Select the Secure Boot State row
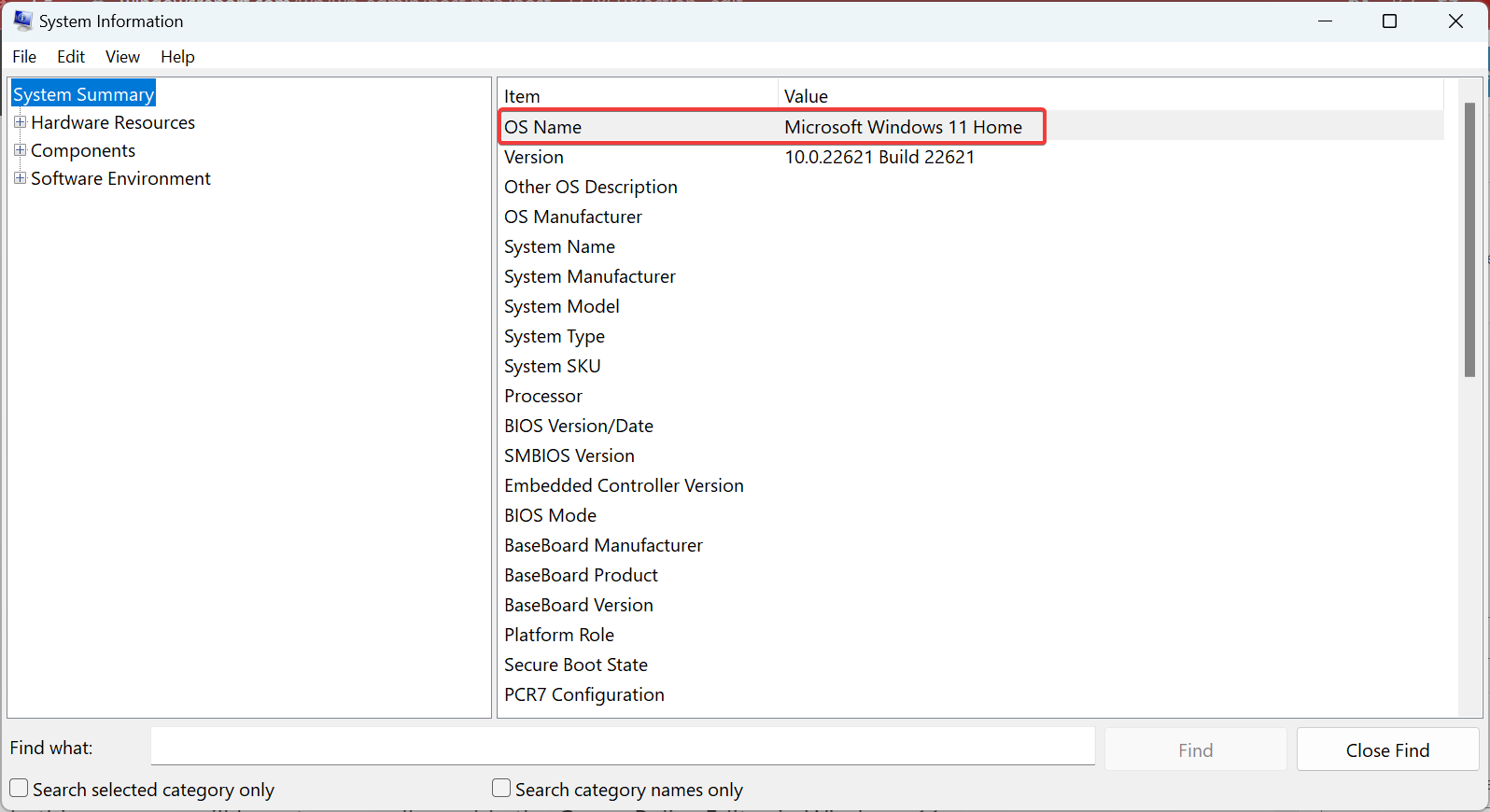1490x812 pixels. click(971, 665)
